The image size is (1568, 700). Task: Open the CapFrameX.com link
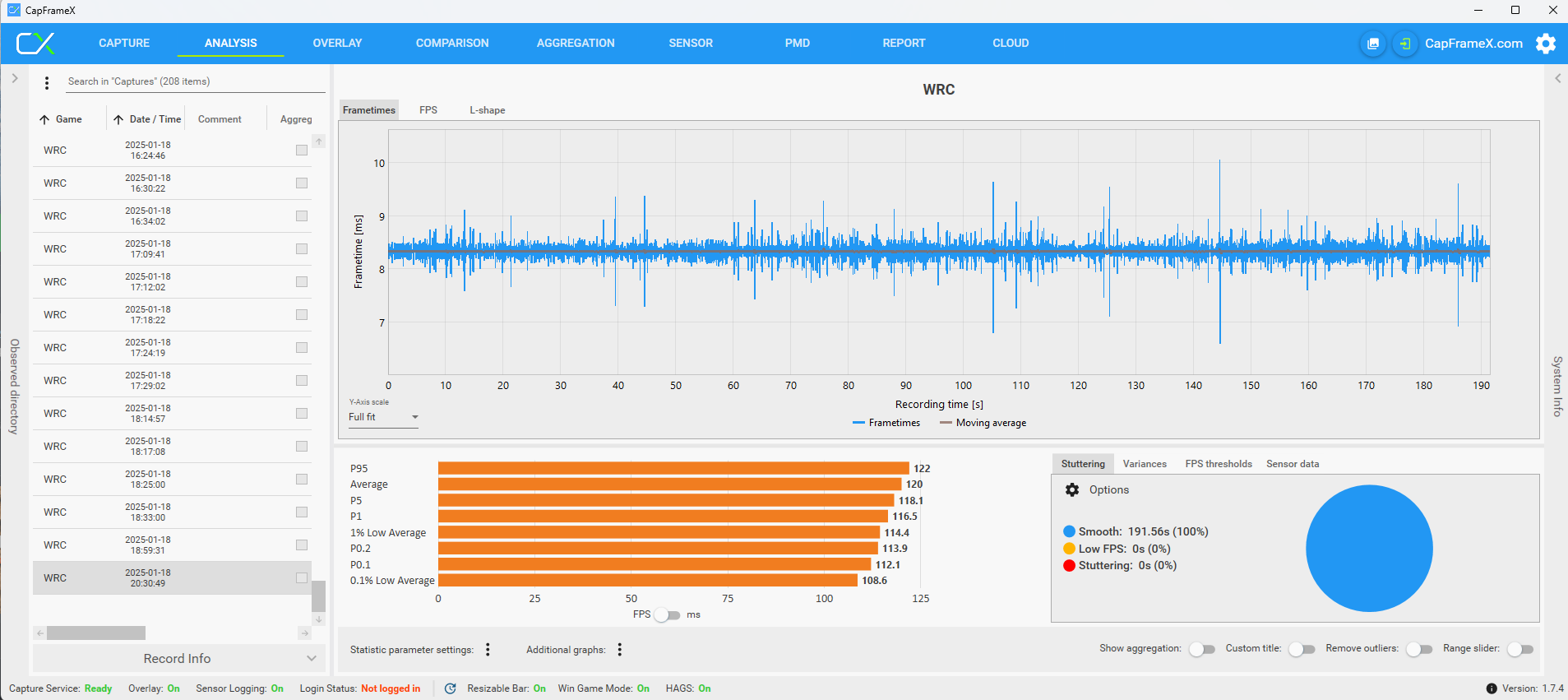coord(1473,44)
